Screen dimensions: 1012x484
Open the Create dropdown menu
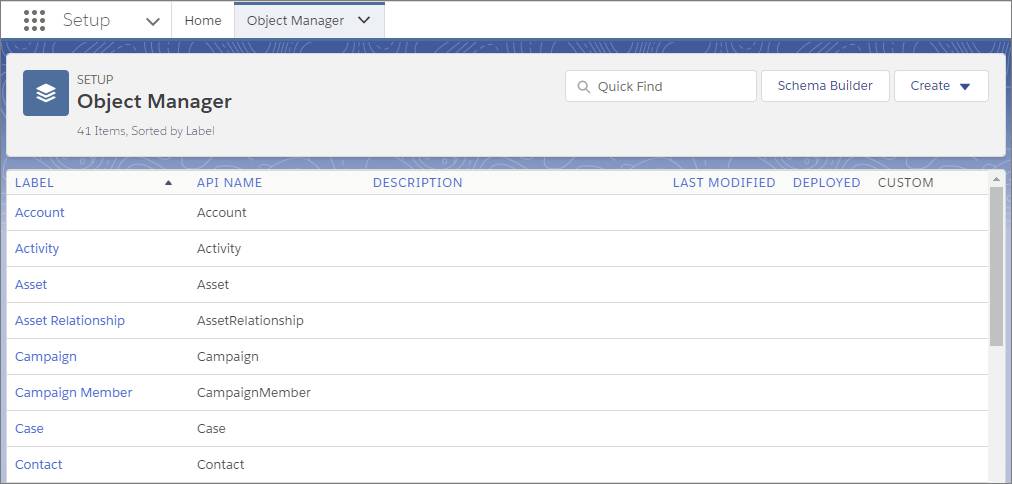[x=941, y=86]
